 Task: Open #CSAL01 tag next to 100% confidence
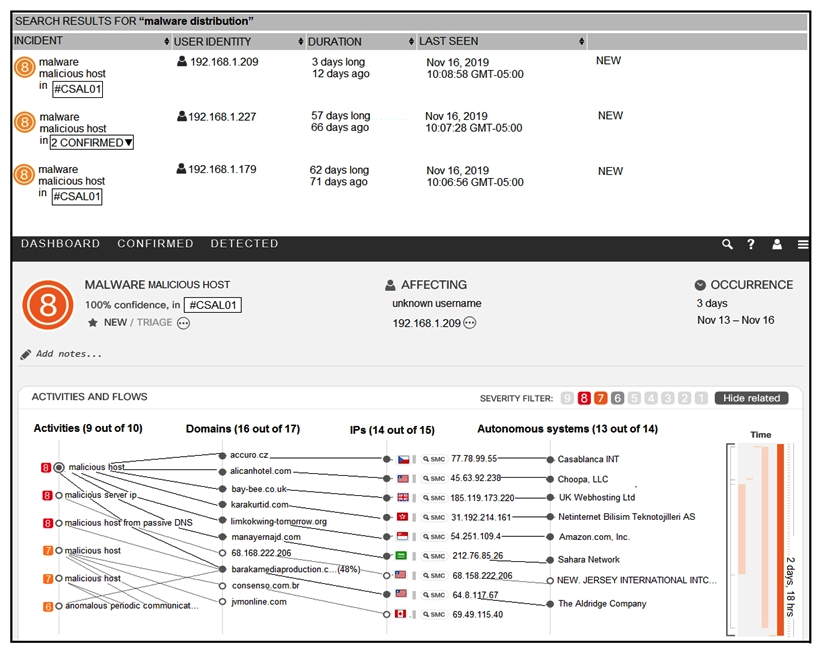pos(213,305)
